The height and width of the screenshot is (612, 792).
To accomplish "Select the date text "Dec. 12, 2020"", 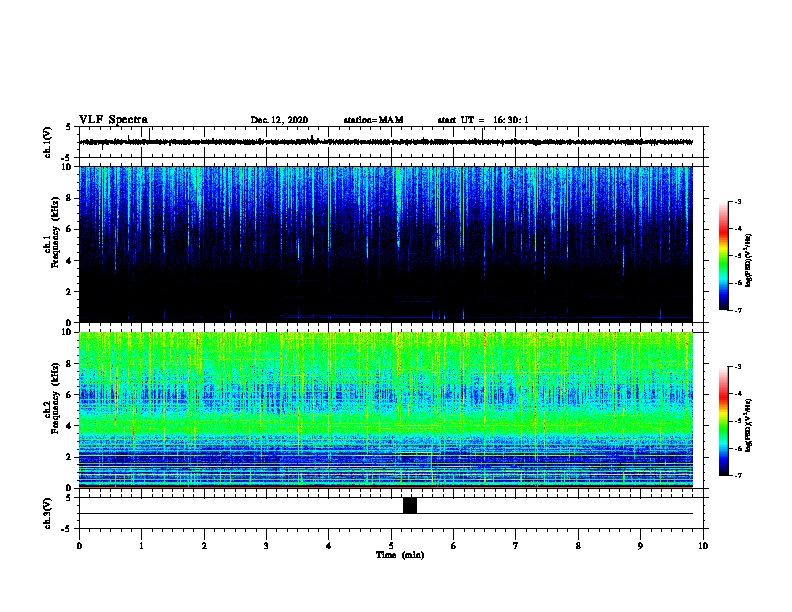I will tap(279, 120).
